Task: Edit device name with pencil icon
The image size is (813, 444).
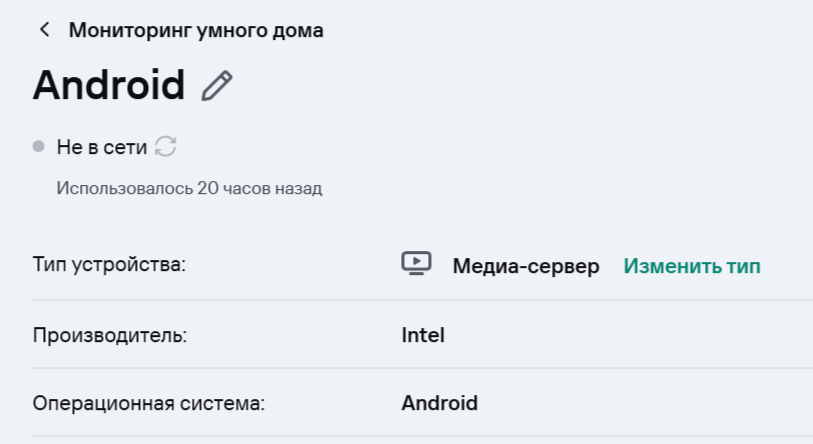Action: coord(217,86)
